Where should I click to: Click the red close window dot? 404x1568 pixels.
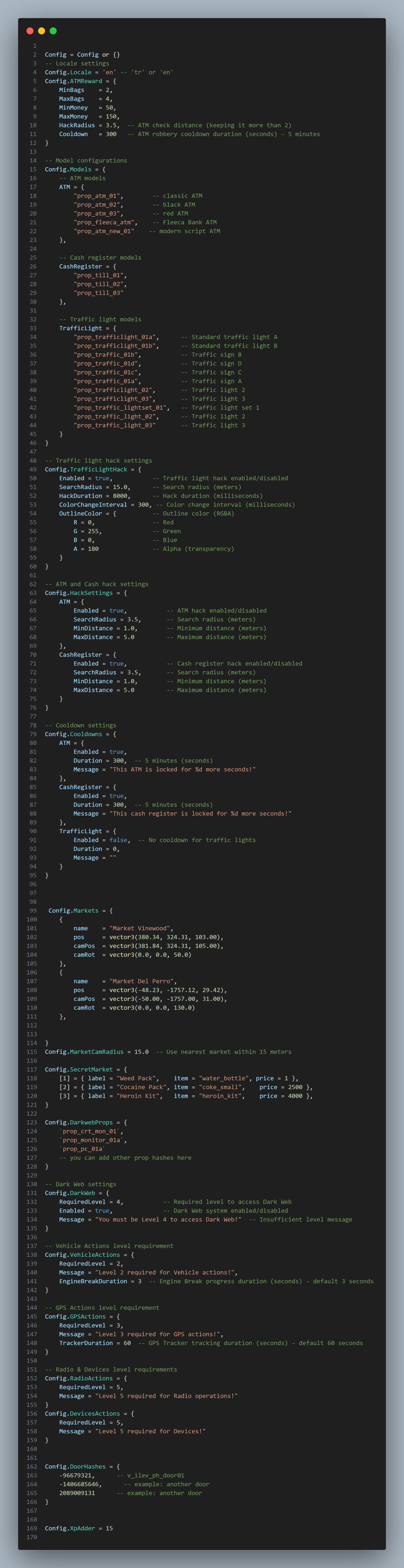tap(30, 31)
